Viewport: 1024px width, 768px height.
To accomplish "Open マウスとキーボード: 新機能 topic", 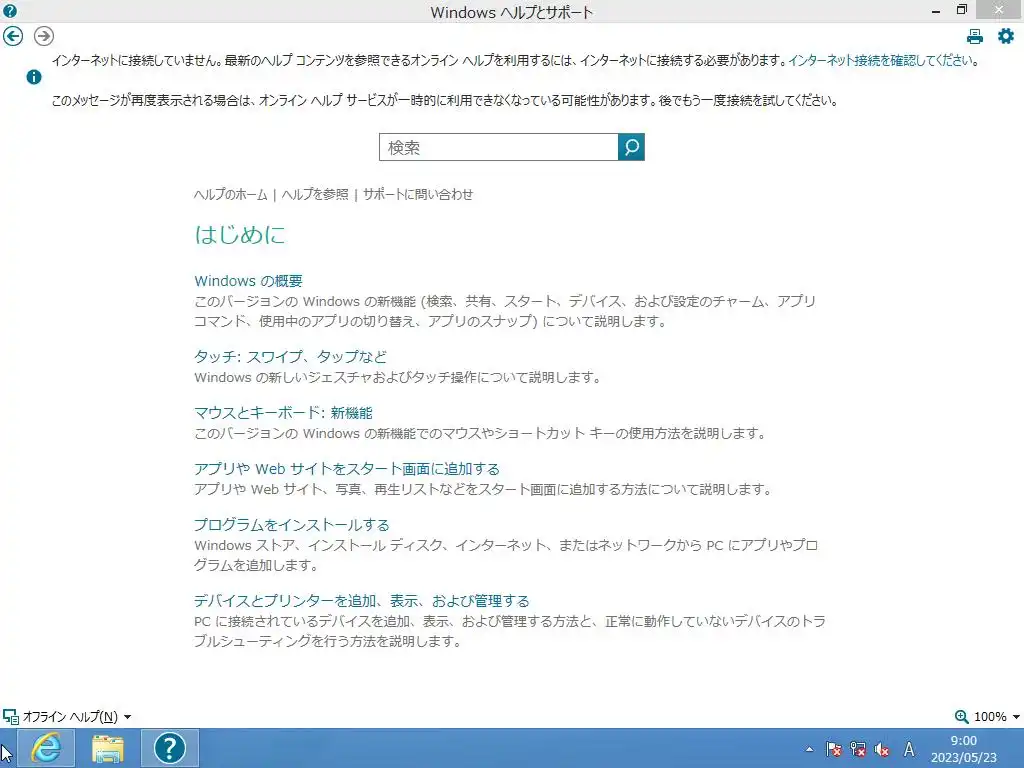I will tap(283, 413).
